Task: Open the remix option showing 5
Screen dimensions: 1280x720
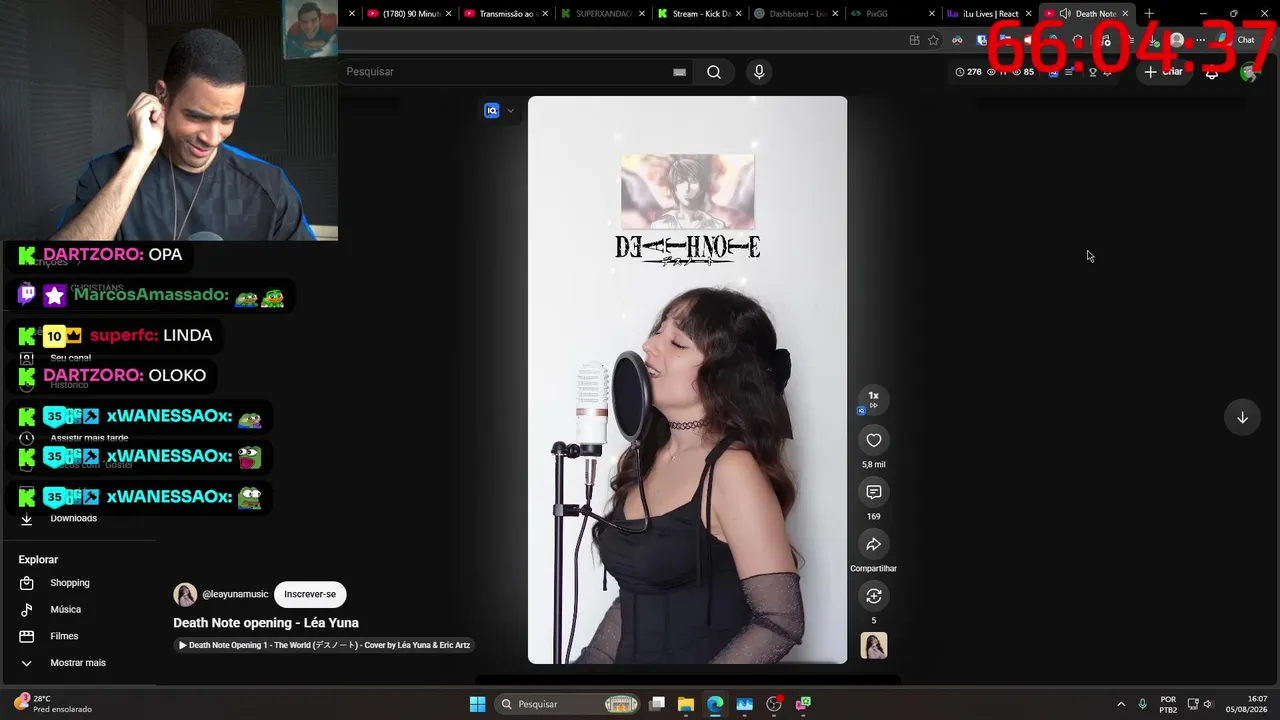Action: pyautogui.click(x=873, y=596)
